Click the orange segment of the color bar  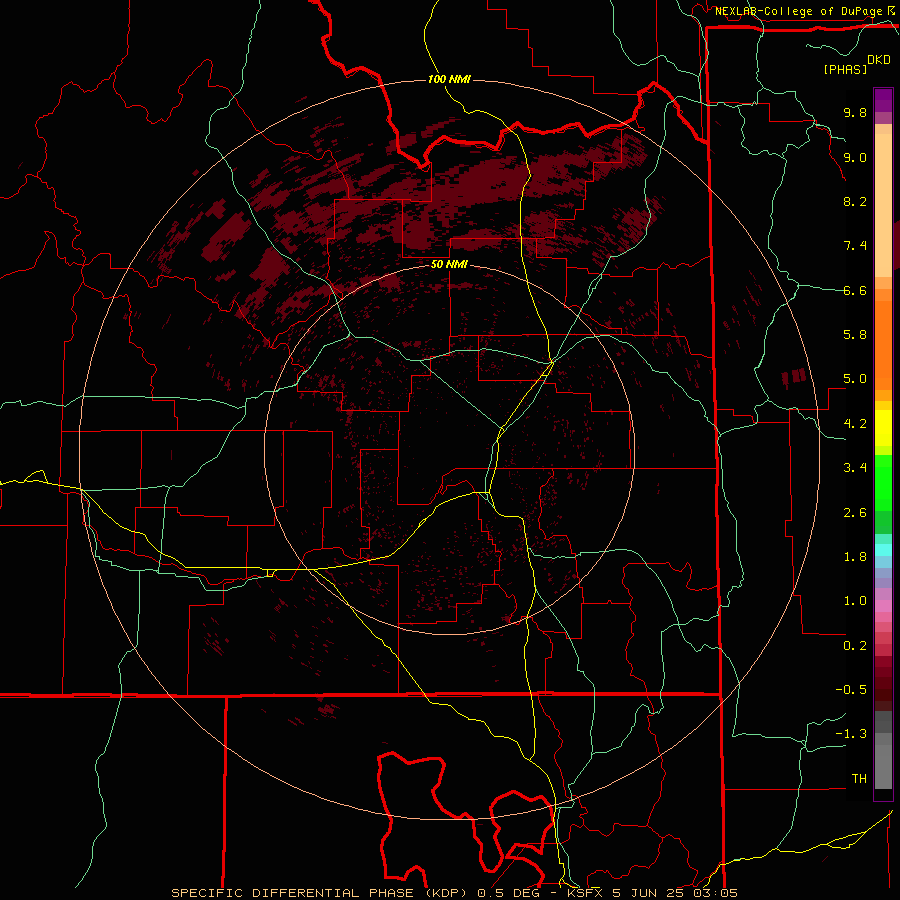883,344
